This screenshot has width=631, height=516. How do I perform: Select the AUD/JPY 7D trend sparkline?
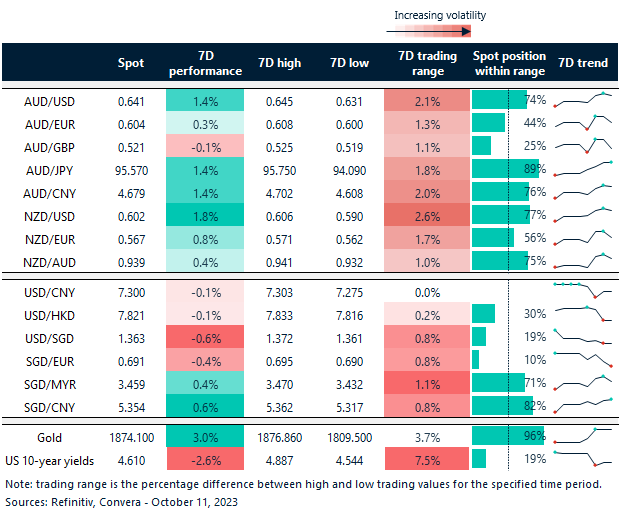583,168
